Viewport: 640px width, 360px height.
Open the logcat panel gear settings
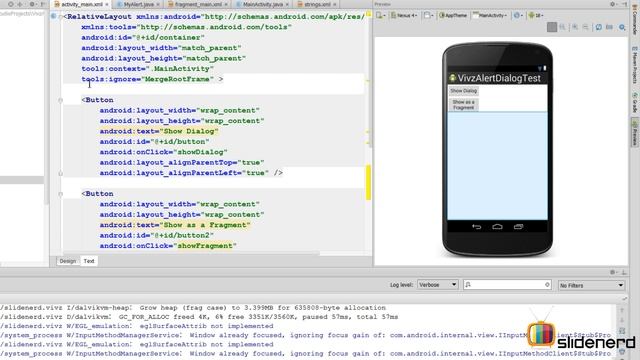[613, 272]
